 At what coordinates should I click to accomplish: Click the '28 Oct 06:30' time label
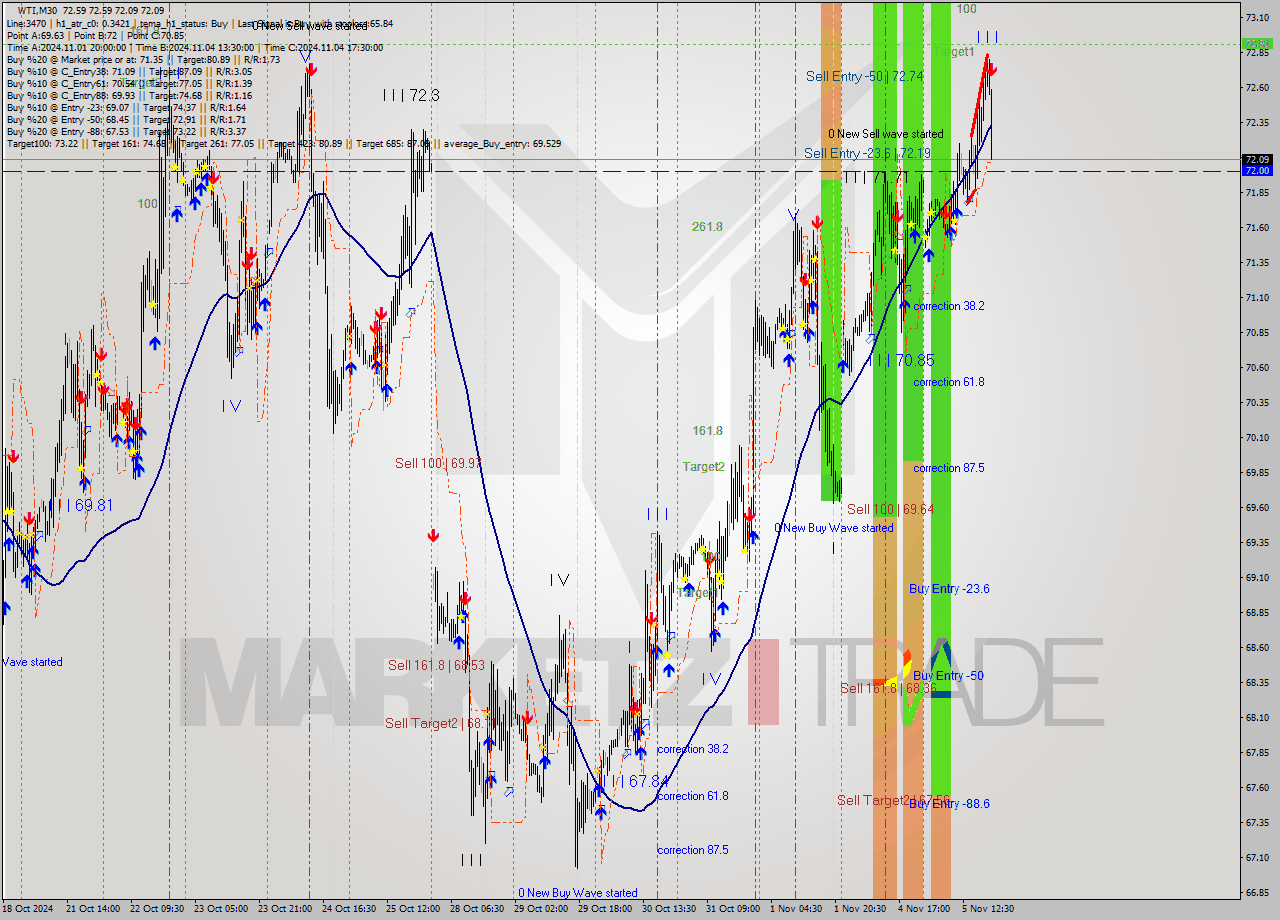(477, 909)
